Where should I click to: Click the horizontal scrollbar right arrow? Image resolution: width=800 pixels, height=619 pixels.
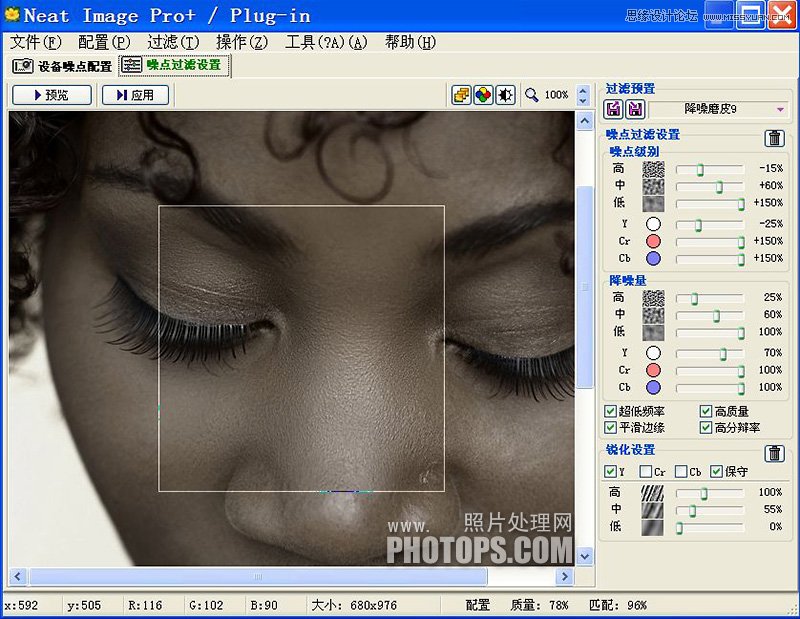tap(565, 577)
